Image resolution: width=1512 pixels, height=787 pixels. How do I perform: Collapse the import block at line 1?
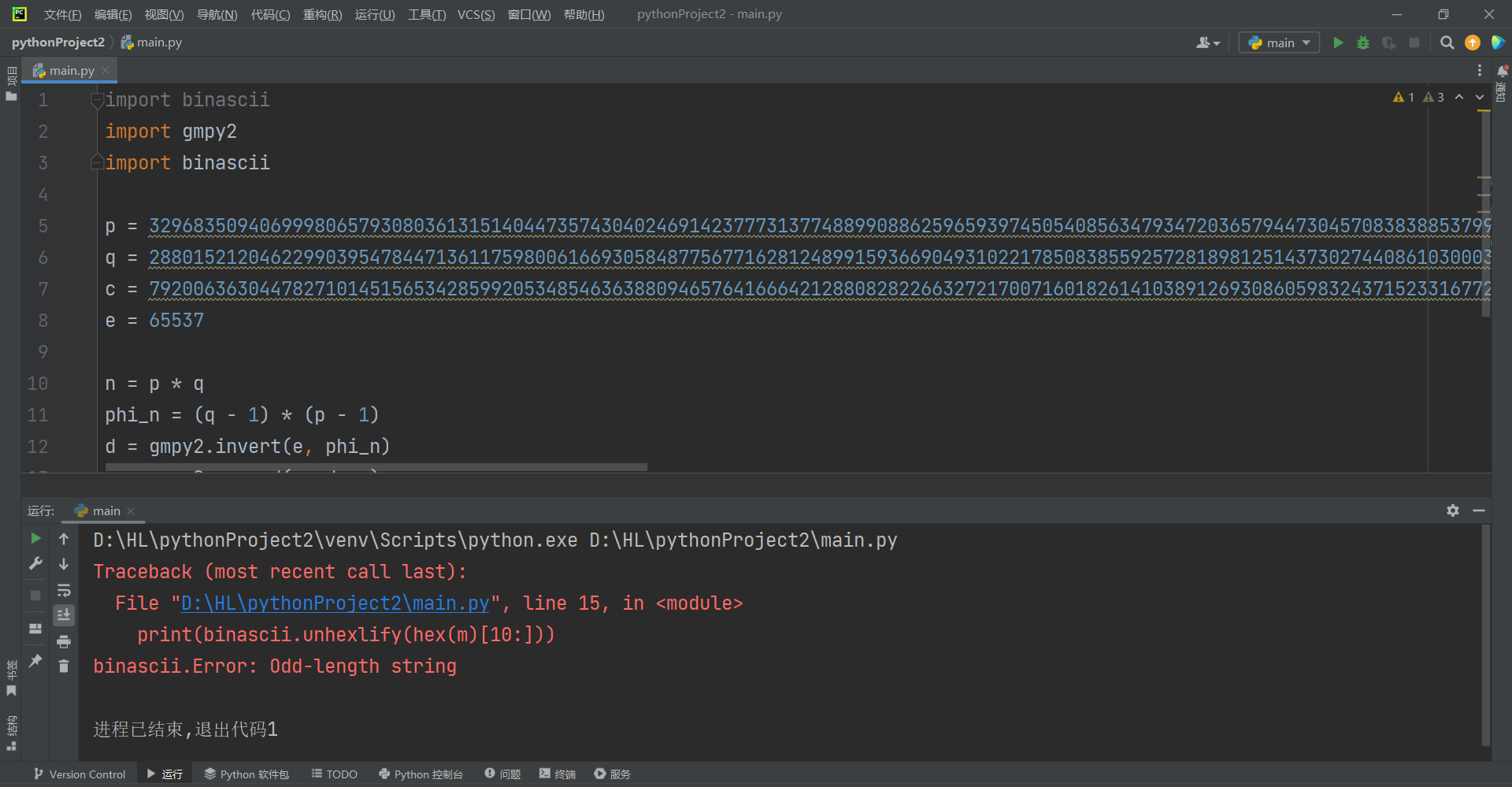point(97,100)
